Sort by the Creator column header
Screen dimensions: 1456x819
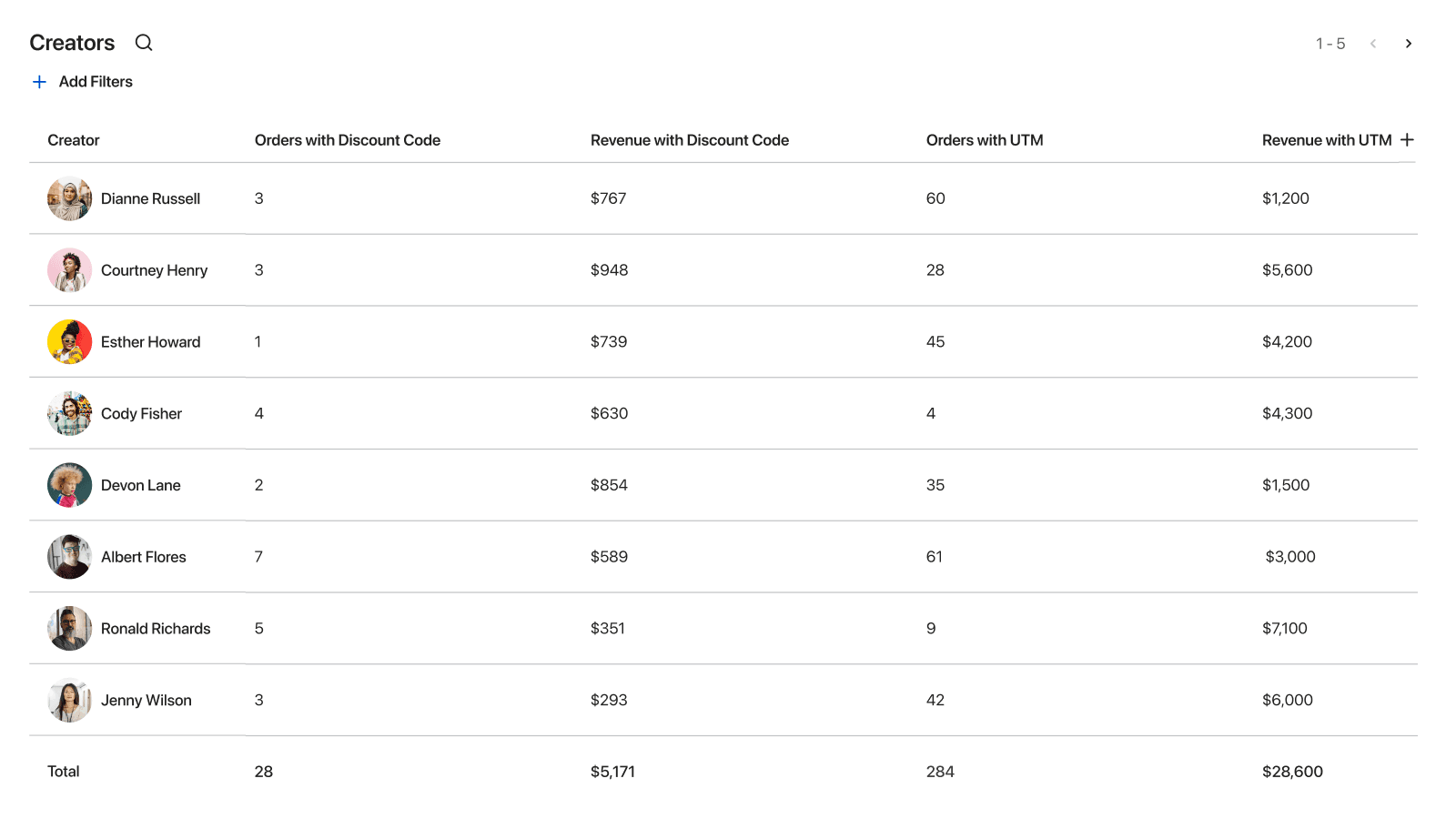pyautogui.click(x=73, y=139)
